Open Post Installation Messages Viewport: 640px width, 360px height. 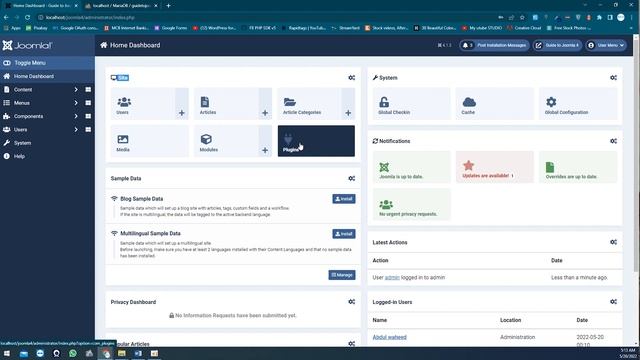(494, 45)
